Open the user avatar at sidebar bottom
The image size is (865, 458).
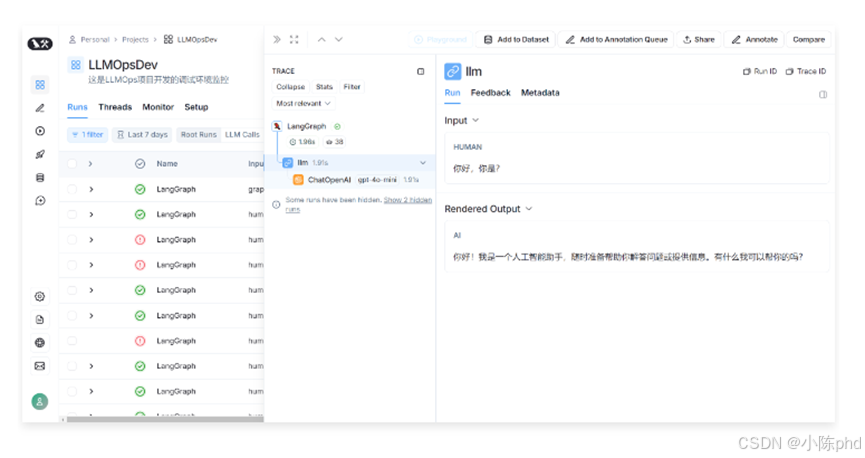(x=40, y=401)
